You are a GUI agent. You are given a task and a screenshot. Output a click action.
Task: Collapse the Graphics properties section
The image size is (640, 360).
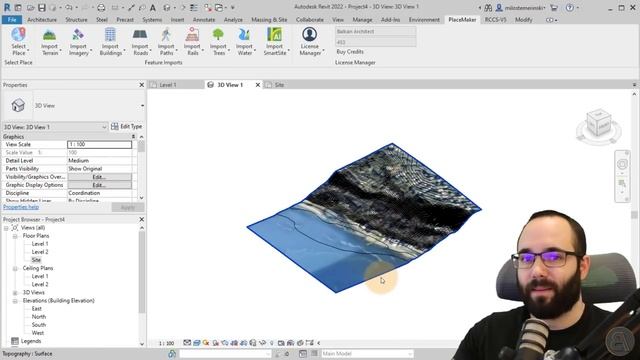tap(133, 137)
